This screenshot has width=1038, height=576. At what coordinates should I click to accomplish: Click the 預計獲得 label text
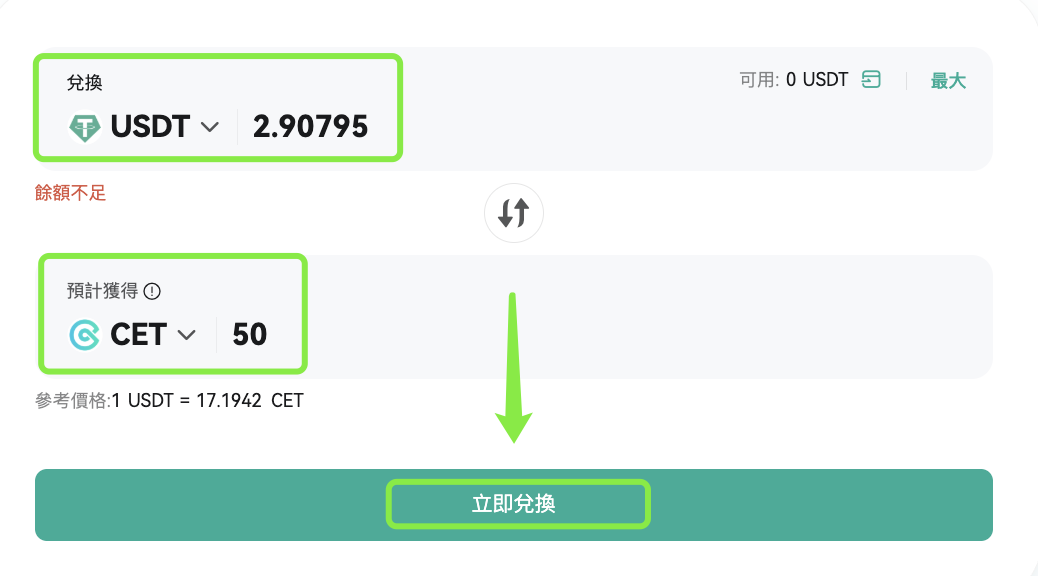pyautogui.click(x=104, y=292)
